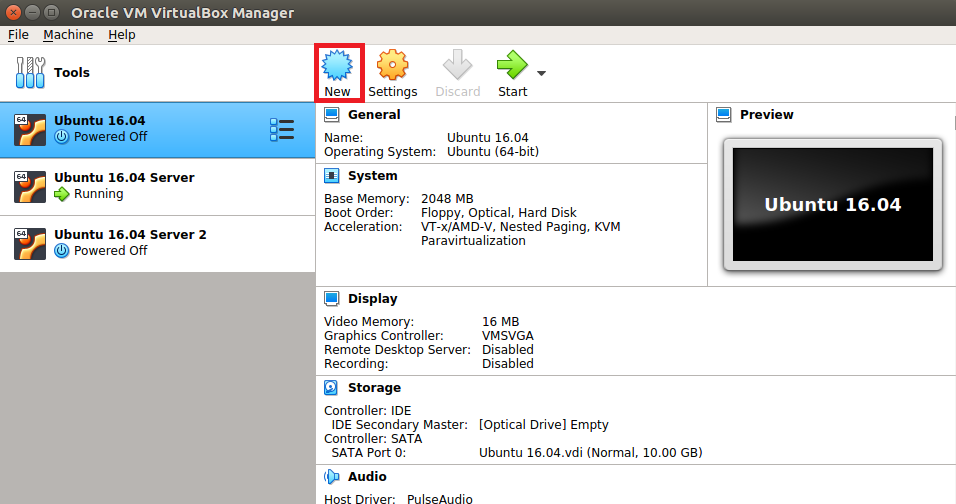Select the Ubuntu 16.04 VM icon
The image size is (956, 504).
tap(30, 130)
